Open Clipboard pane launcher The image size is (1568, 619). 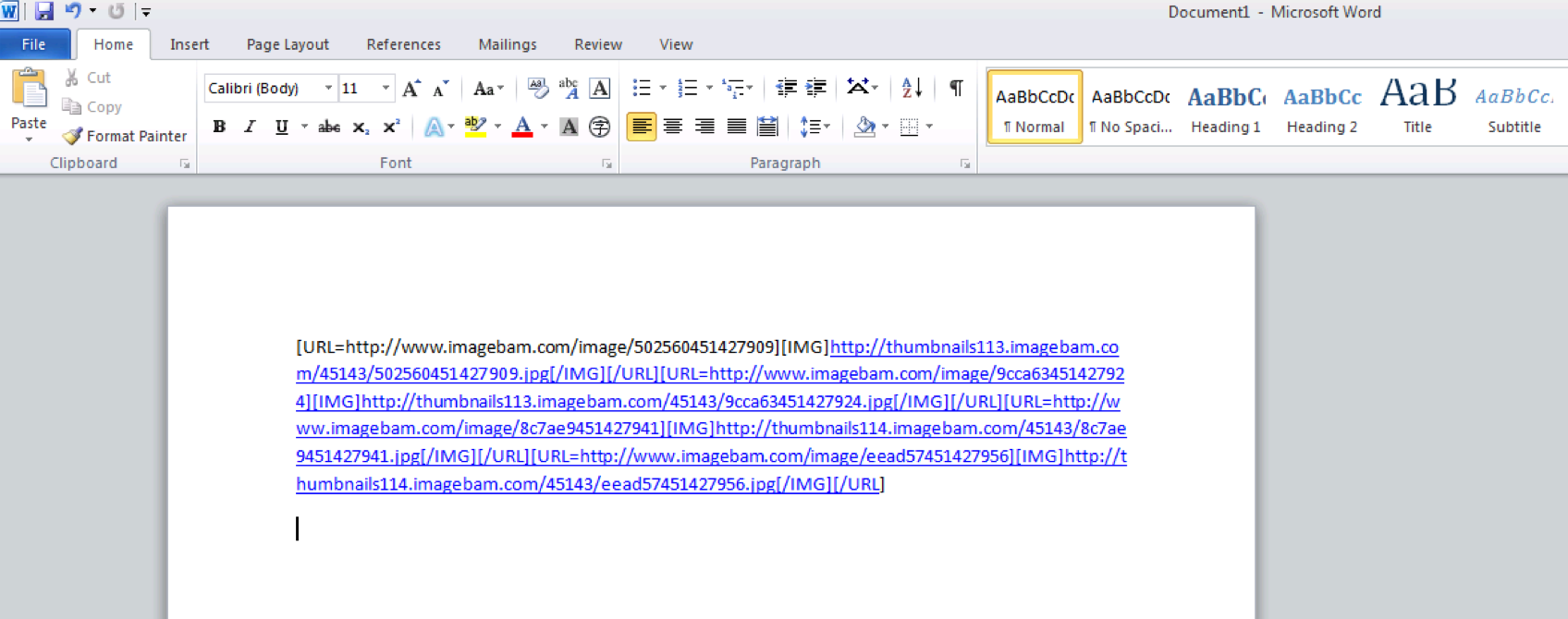[185, 164]
